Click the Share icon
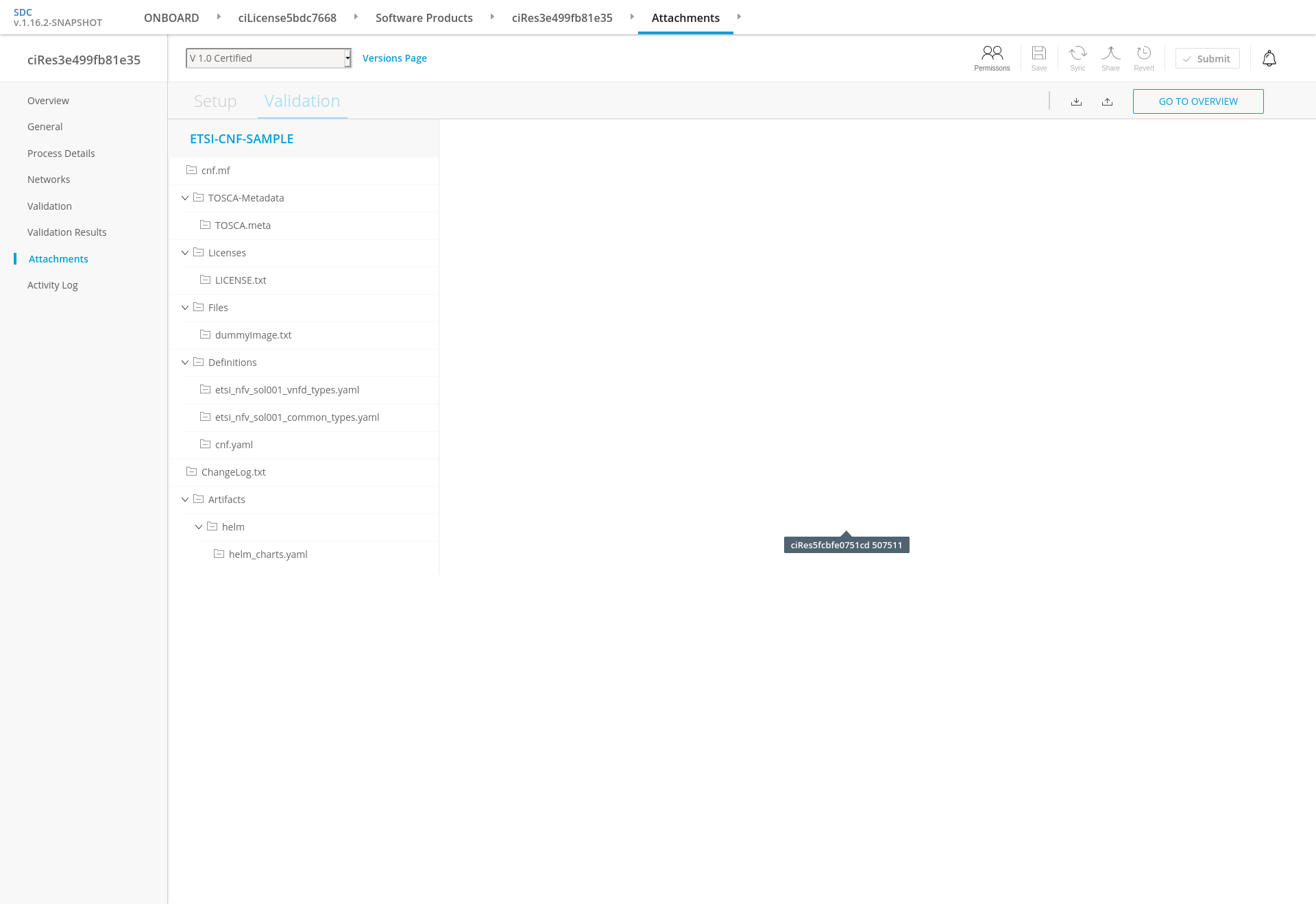1316x904 pixels. tap(1110, 58)
